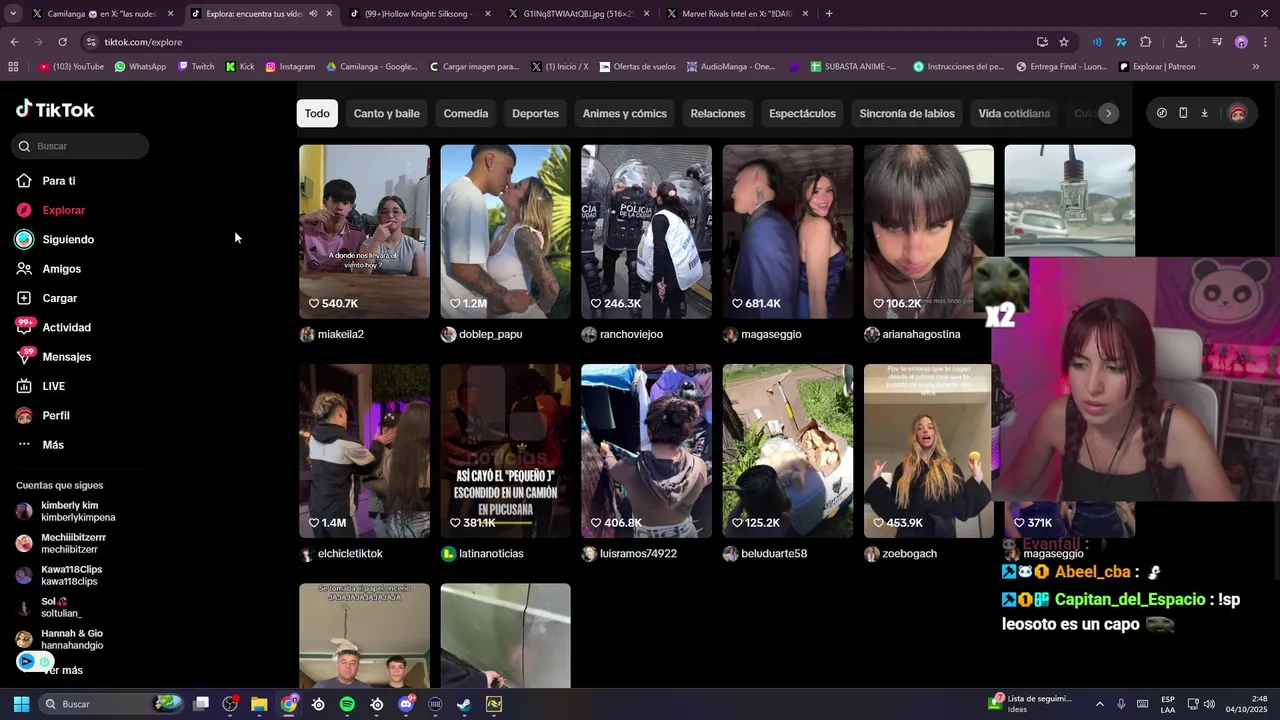The image size is (1280, 720).
Task: Select the Sincronía de labios category
Action: [907, 113]
